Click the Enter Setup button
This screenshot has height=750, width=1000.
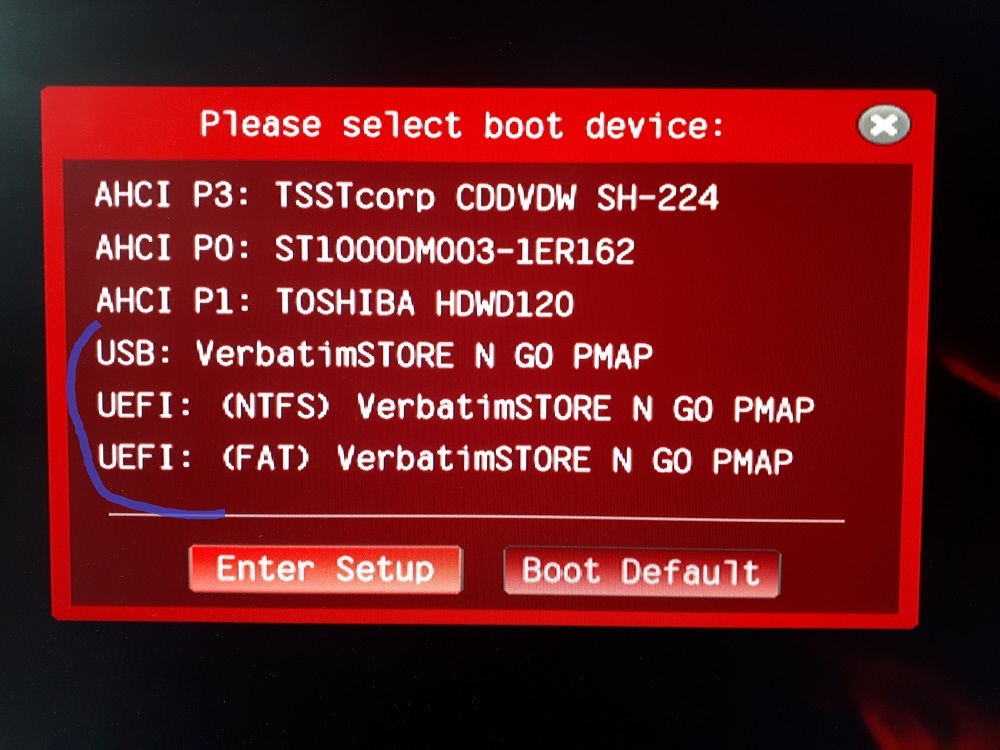(x=326, y=569)
